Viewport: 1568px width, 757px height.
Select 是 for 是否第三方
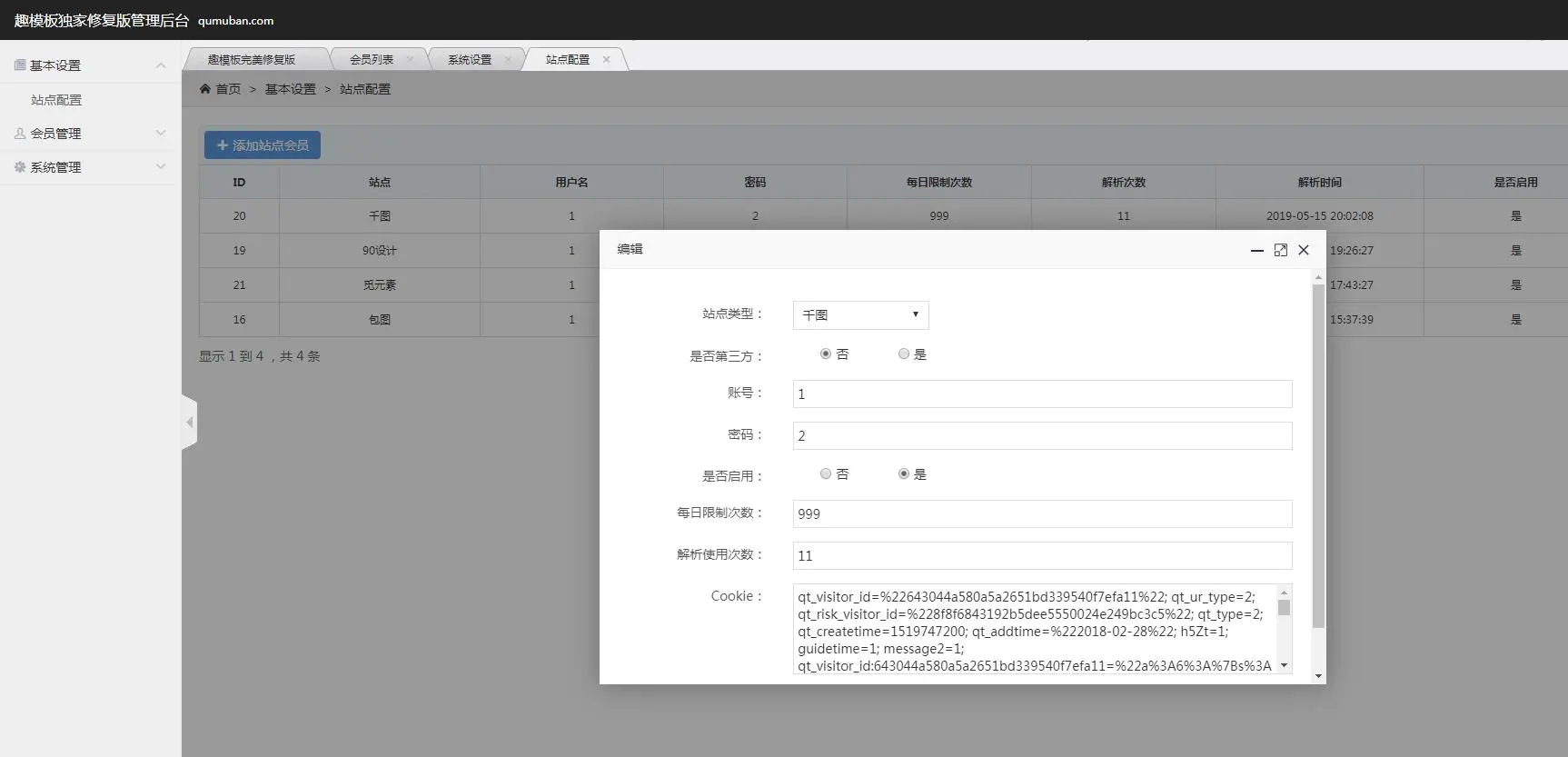[x=904, y=354]
